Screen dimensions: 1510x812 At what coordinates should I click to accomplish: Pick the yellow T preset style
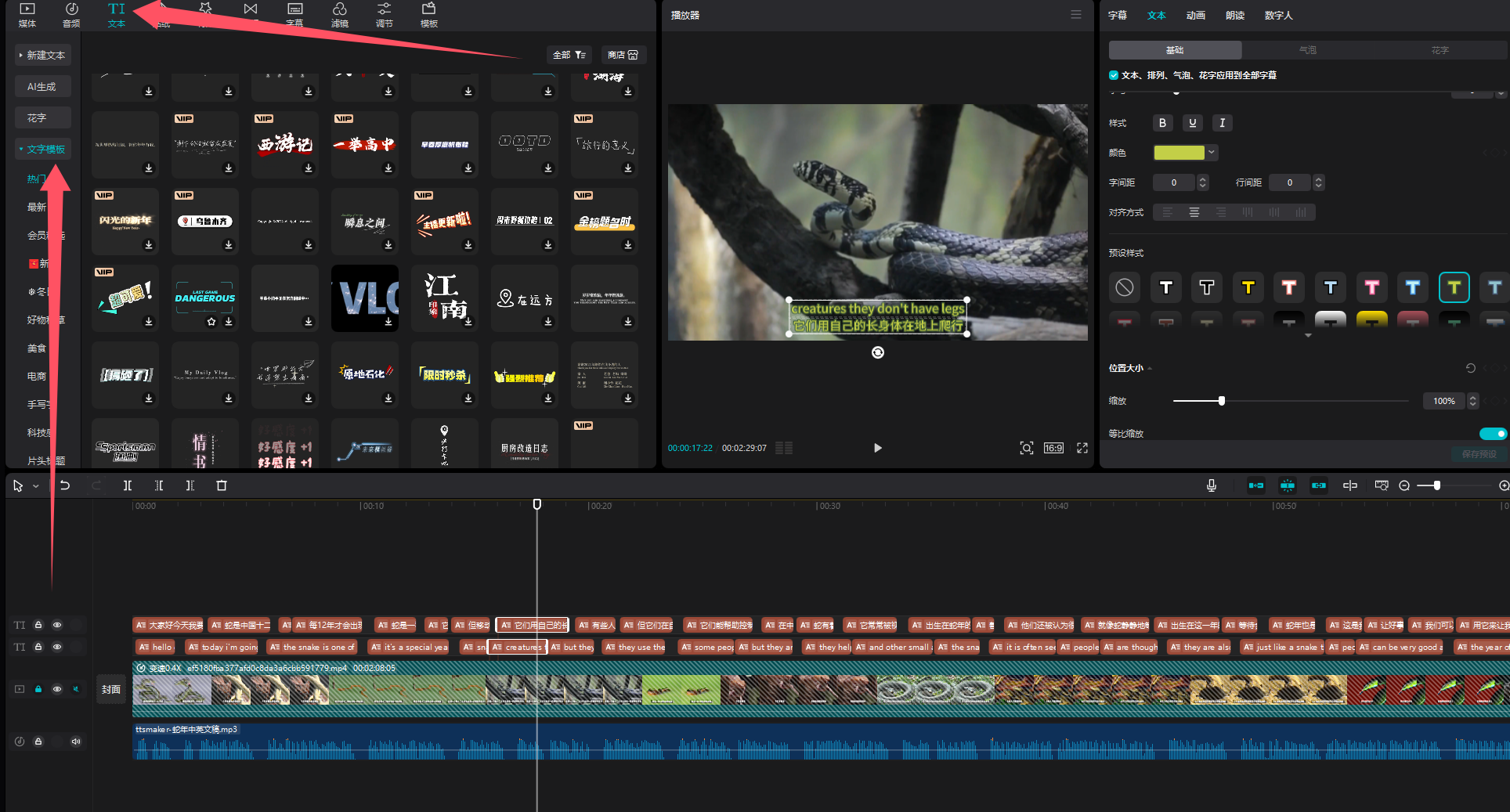pos(1248,287)
